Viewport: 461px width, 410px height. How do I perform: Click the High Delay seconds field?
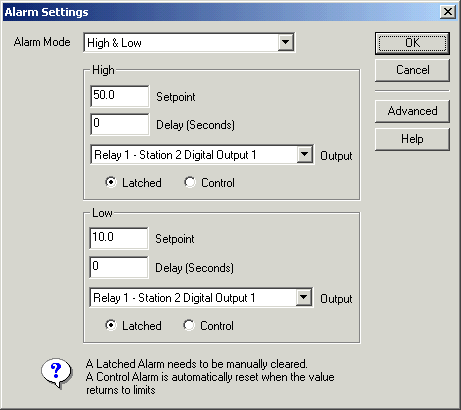click(120, 124)
